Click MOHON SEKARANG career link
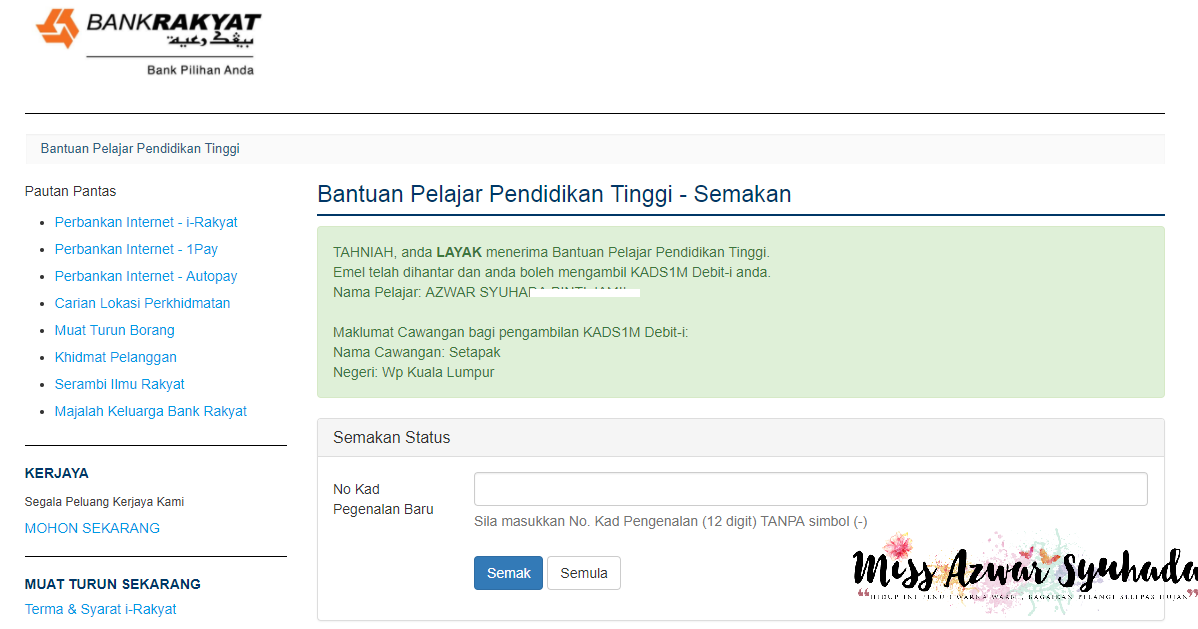Screen dimensions: 1198x629 coord(92,528)
